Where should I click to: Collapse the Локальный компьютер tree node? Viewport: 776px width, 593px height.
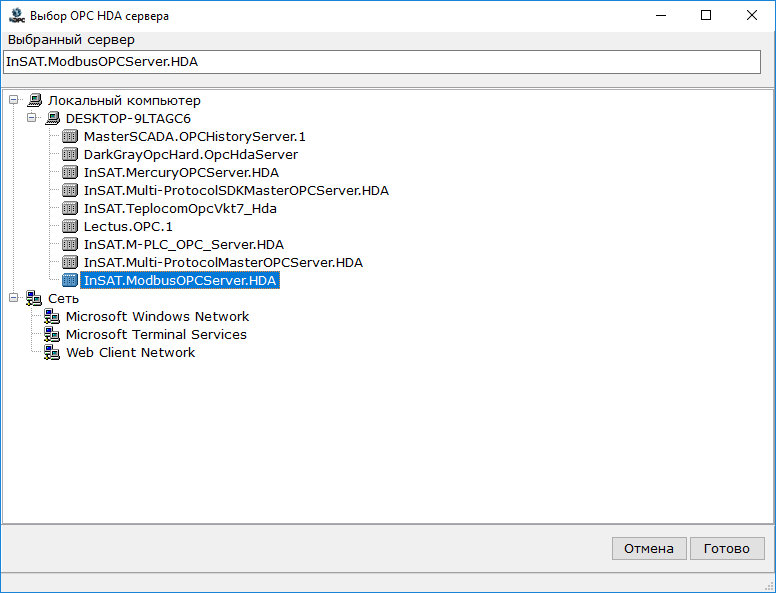click(14, 100)
